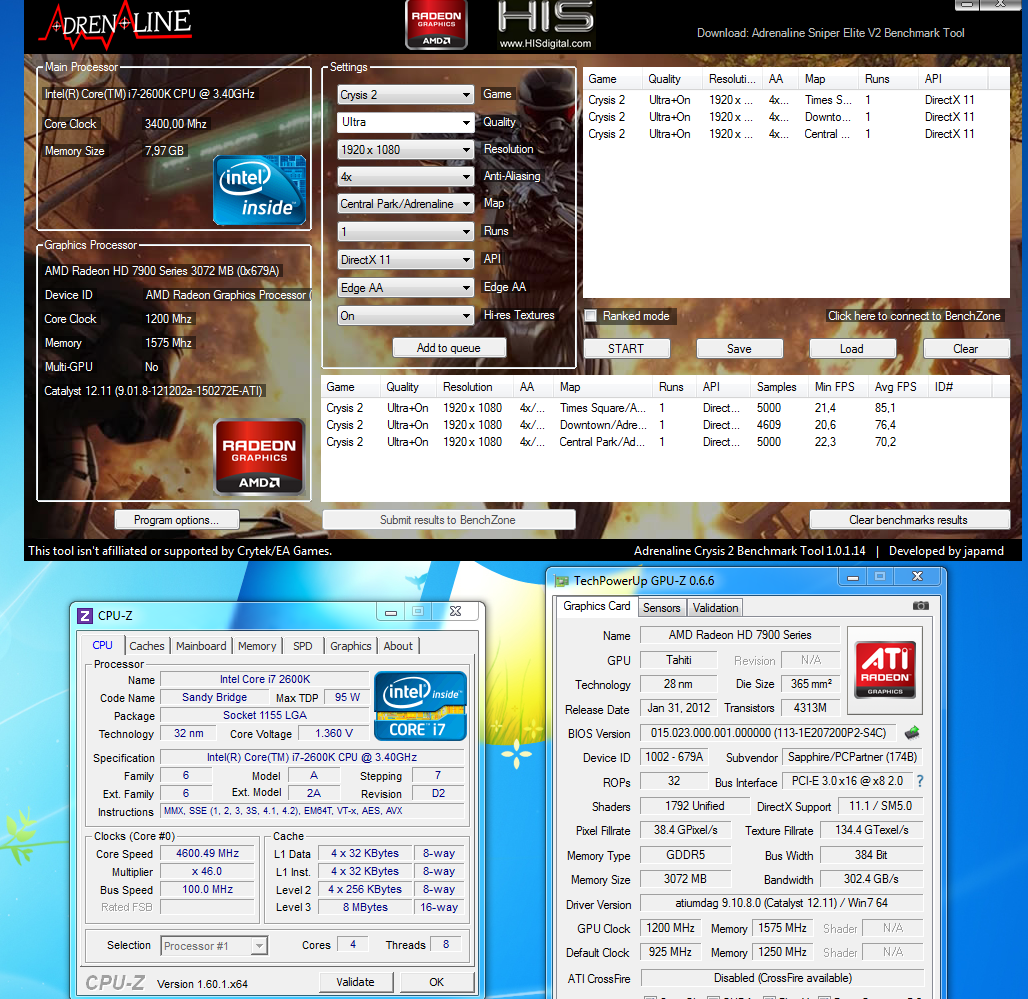Viewport: 1028px width, 999px height.
Task: Sort results by the Min FPS column header
Action: 835,387
